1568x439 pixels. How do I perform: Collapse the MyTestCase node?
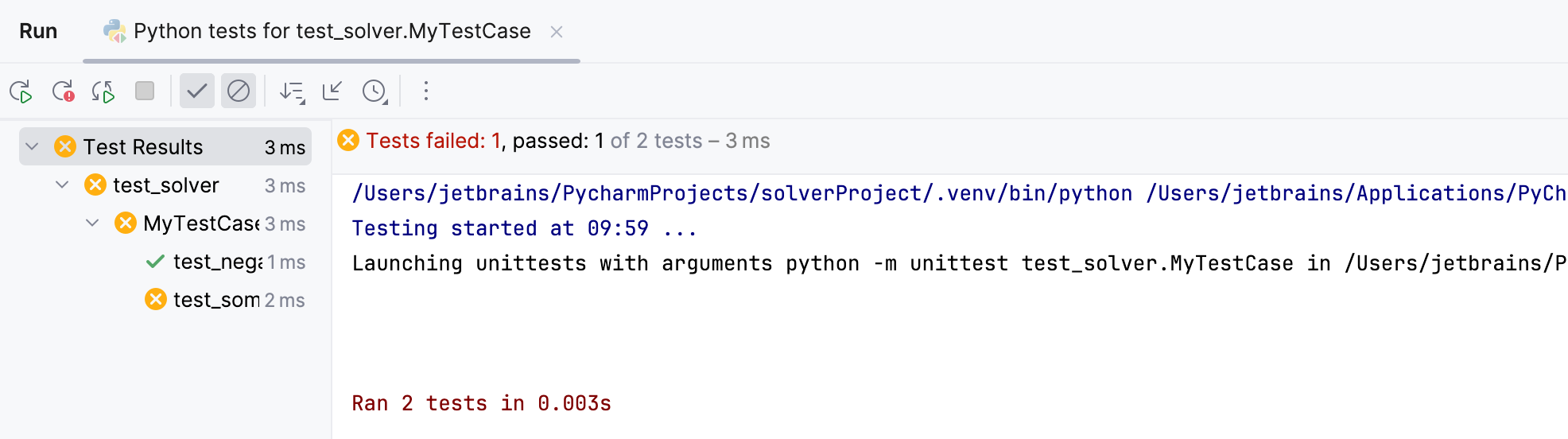pyautogui.click(x=92, y=223)
